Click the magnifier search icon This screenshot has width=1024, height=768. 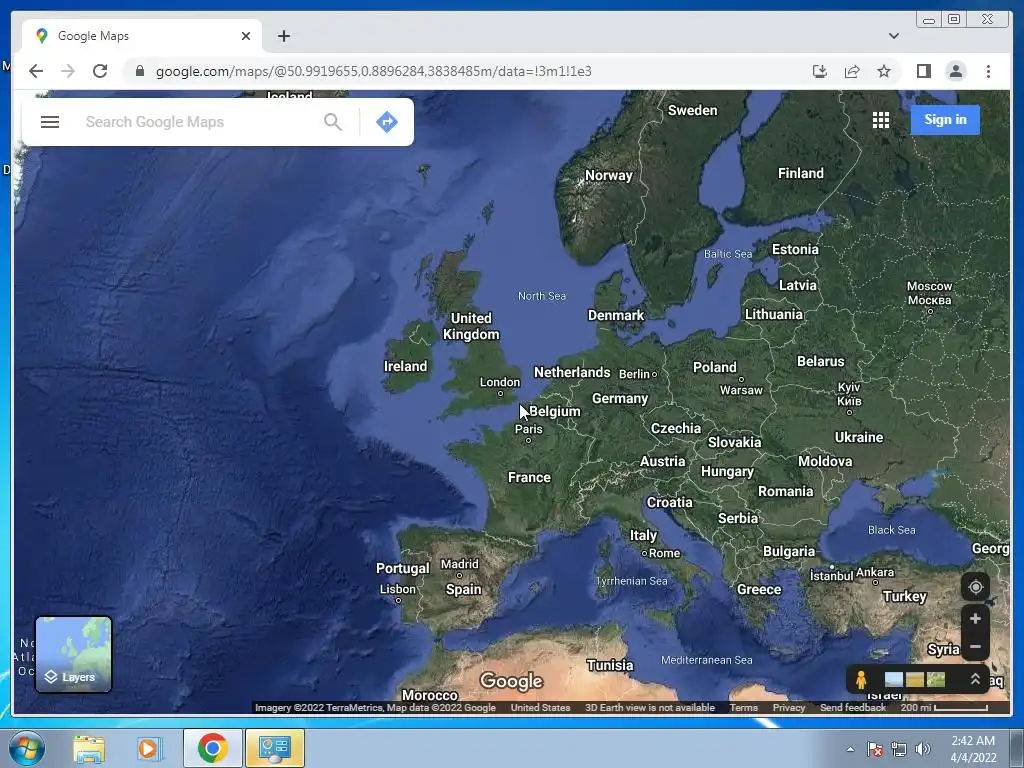click(x=332, y=122)
